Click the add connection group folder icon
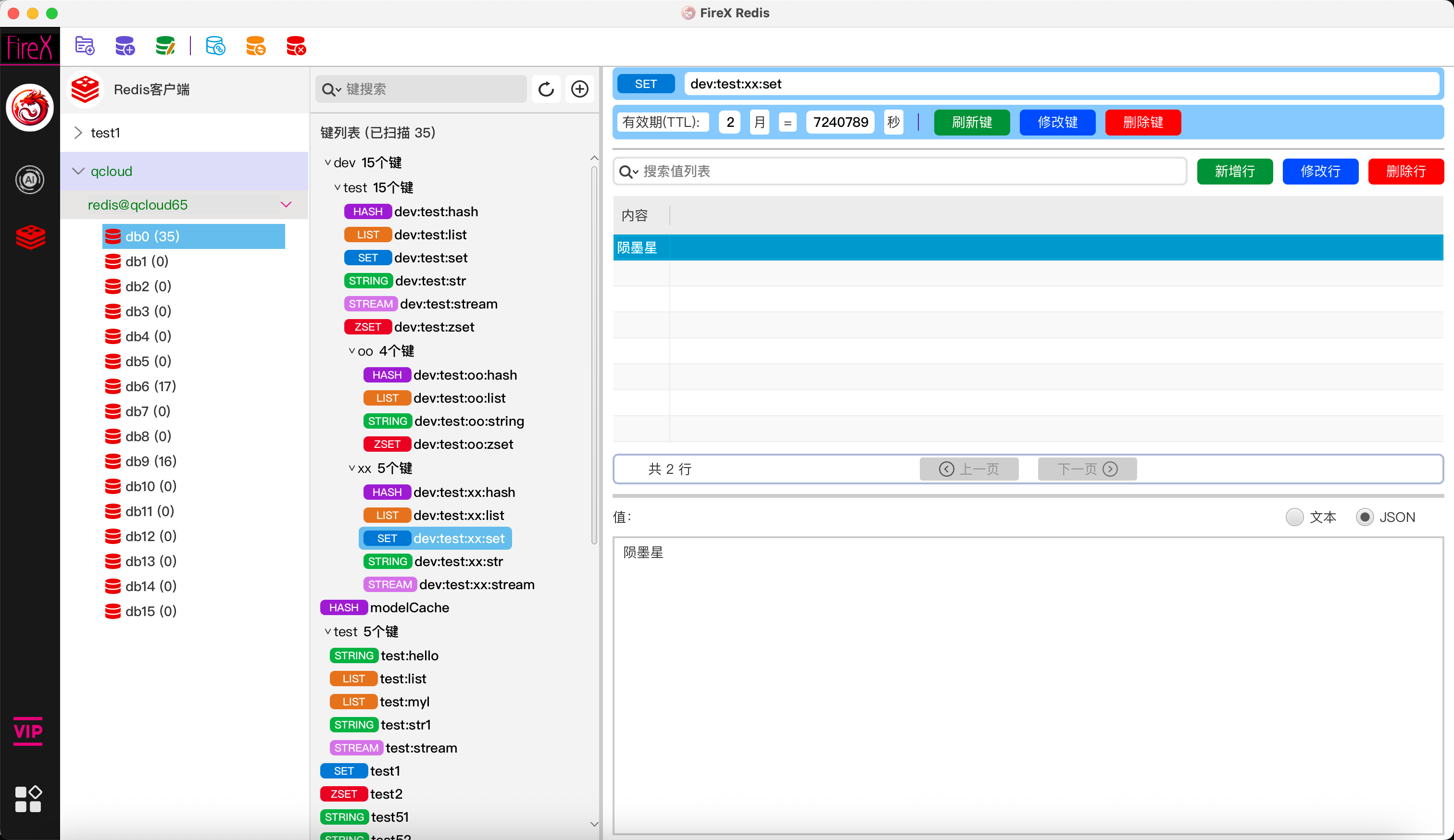This screenshot has height=840, width=1454. [85, 46]
